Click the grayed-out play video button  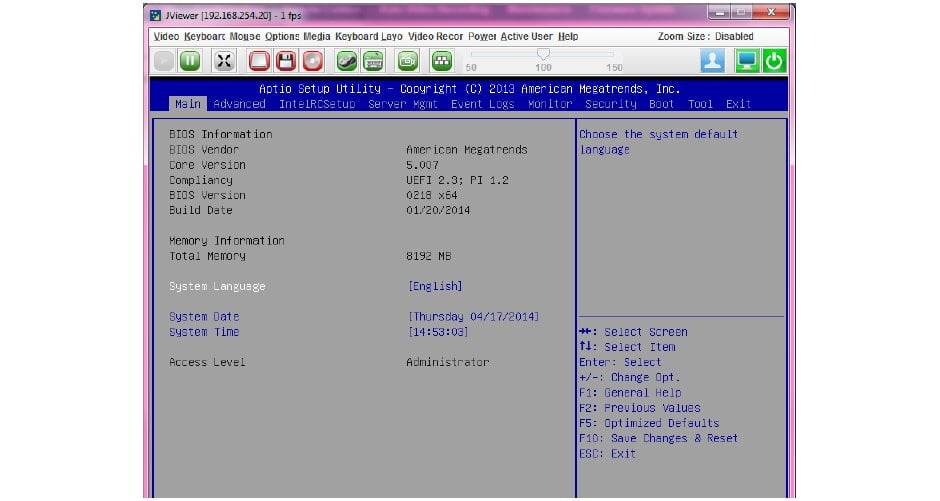[x=164, y=61]
